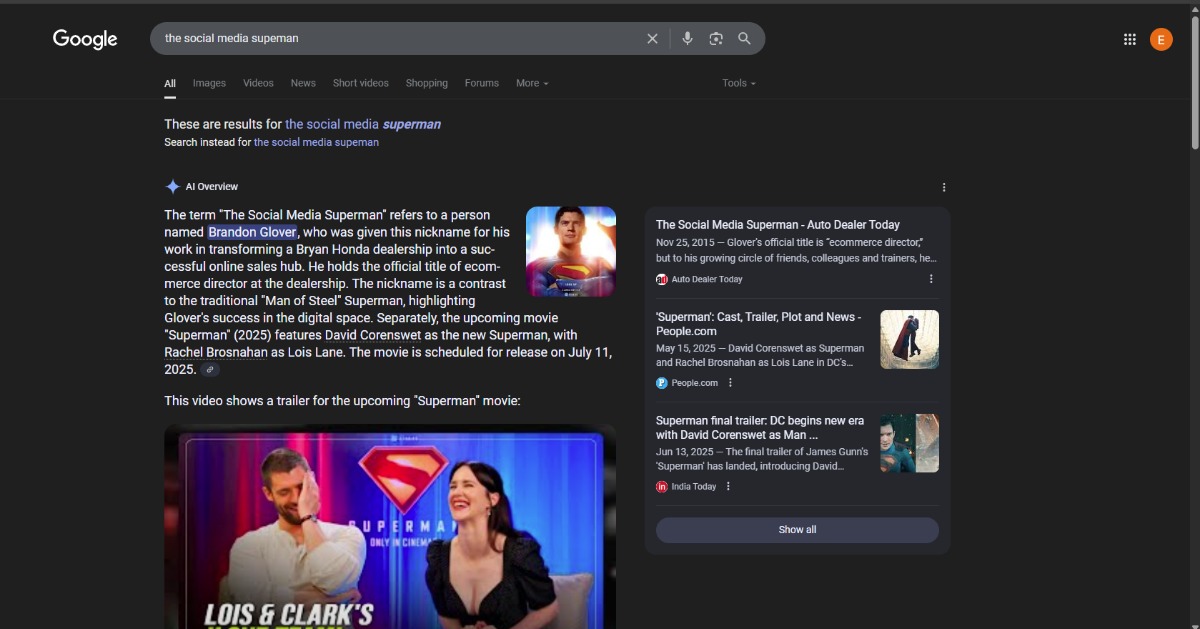
Task: Submit the search with the magnifier icon
Action: coord(744,39)
